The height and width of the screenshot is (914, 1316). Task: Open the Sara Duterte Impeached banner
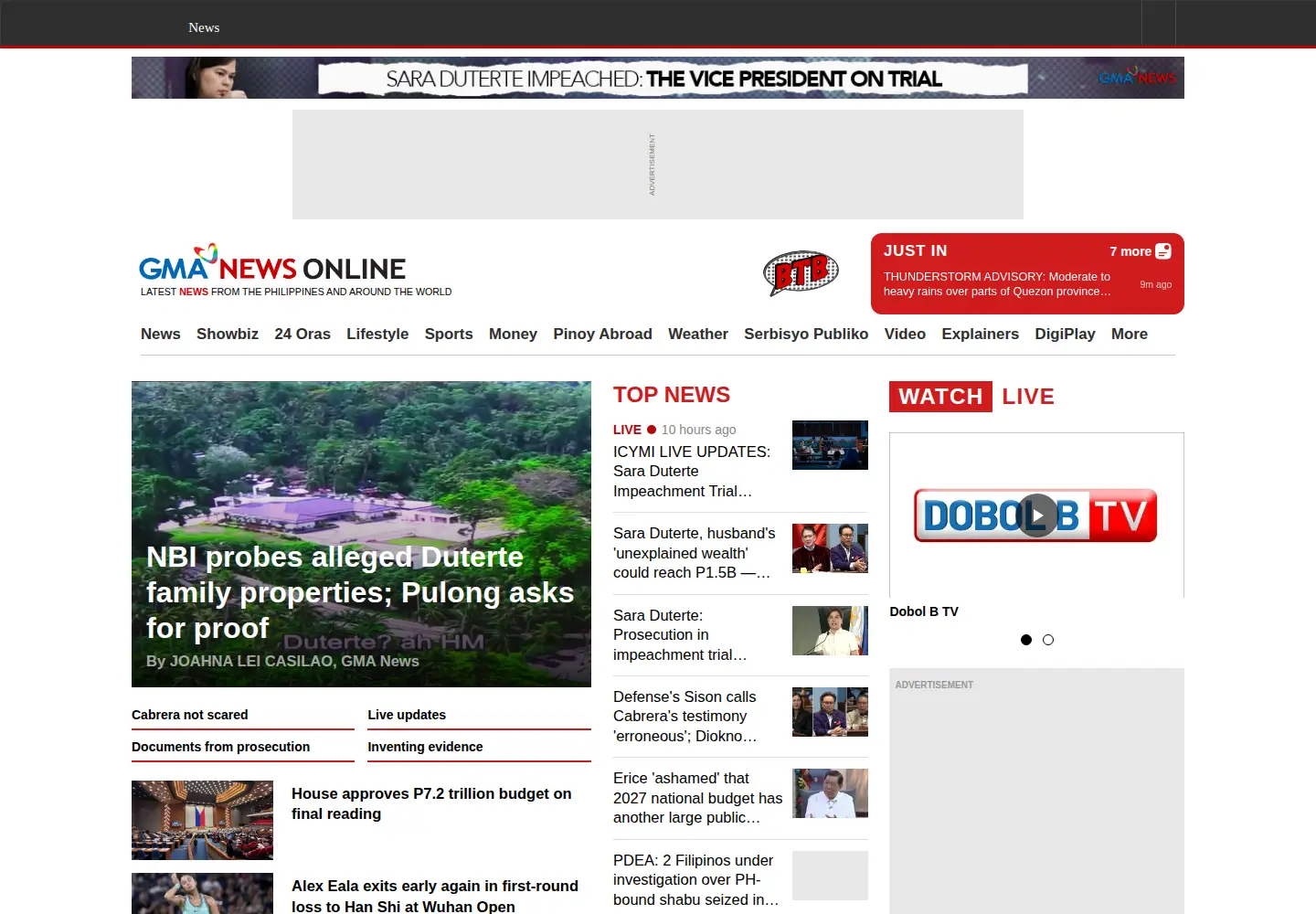(658, 78)
